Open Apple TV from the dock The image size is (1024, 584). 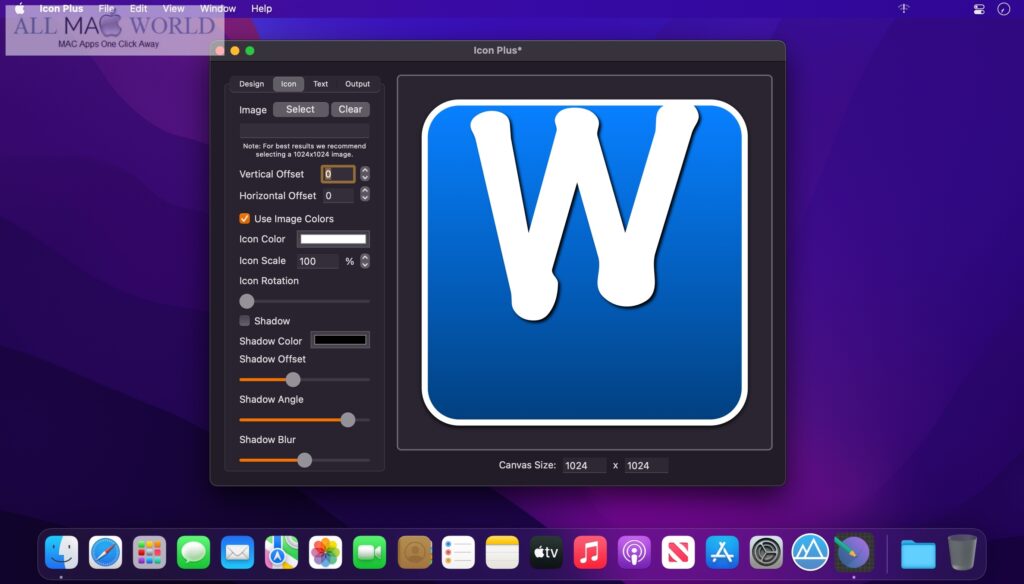point(546,553)
